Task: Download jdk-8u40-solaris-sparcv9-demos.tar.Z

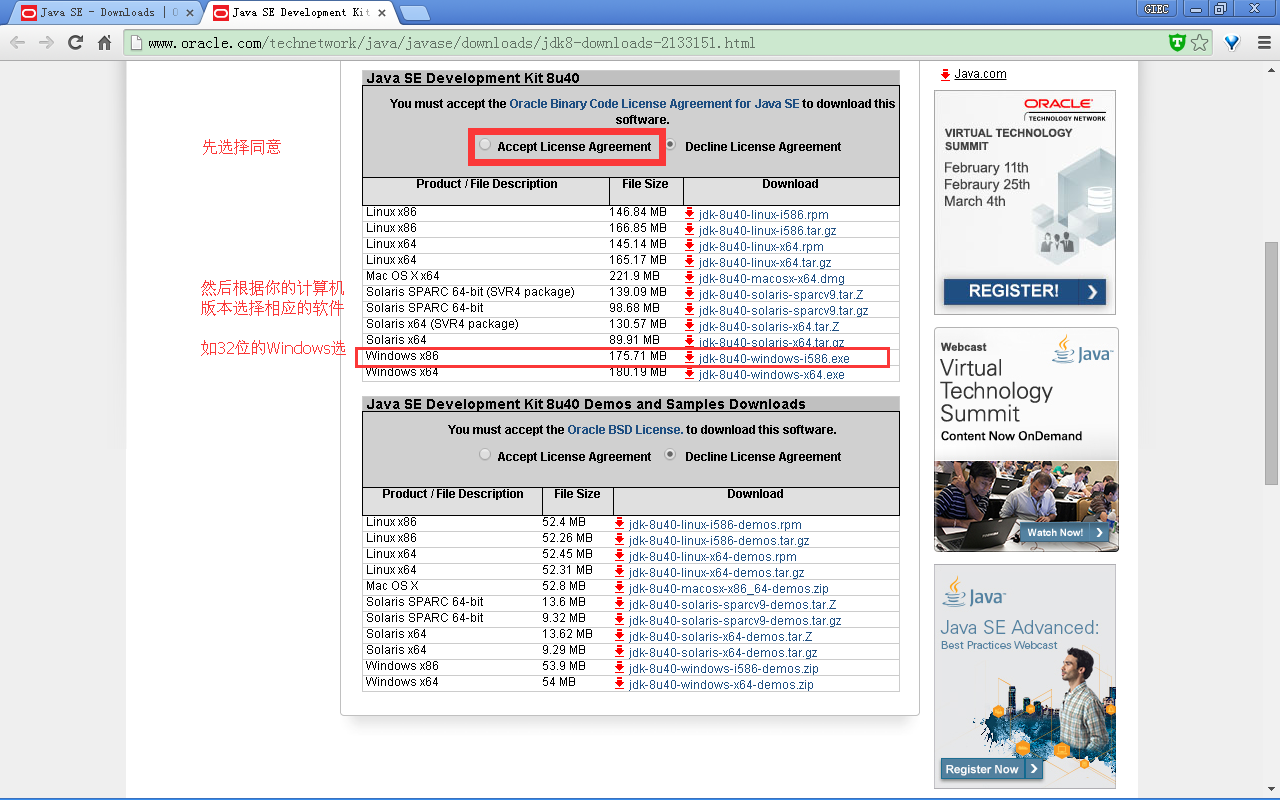Action: click(x=733, y=605)
